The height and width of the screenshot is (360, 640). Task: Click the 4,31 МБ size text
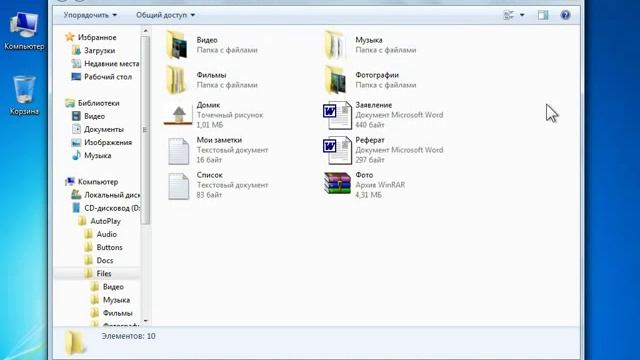tap(368, 195)
